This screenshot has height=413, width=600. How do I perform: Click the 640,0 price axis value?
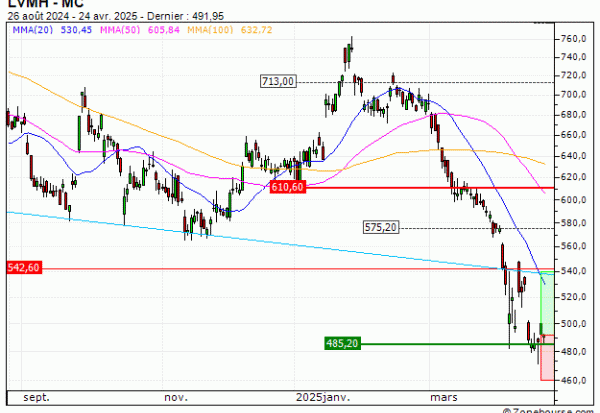click(573, 156)
